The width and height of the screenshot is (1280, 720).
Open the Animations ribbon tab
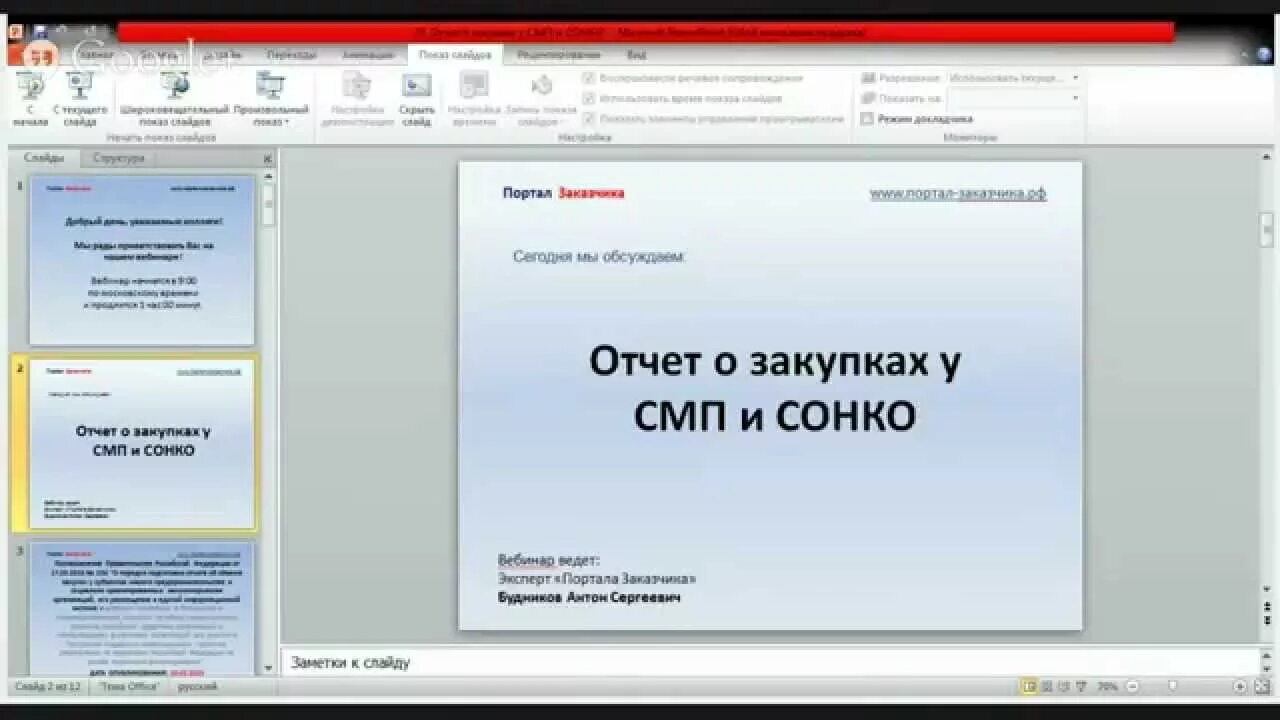[x=368, y=55]
